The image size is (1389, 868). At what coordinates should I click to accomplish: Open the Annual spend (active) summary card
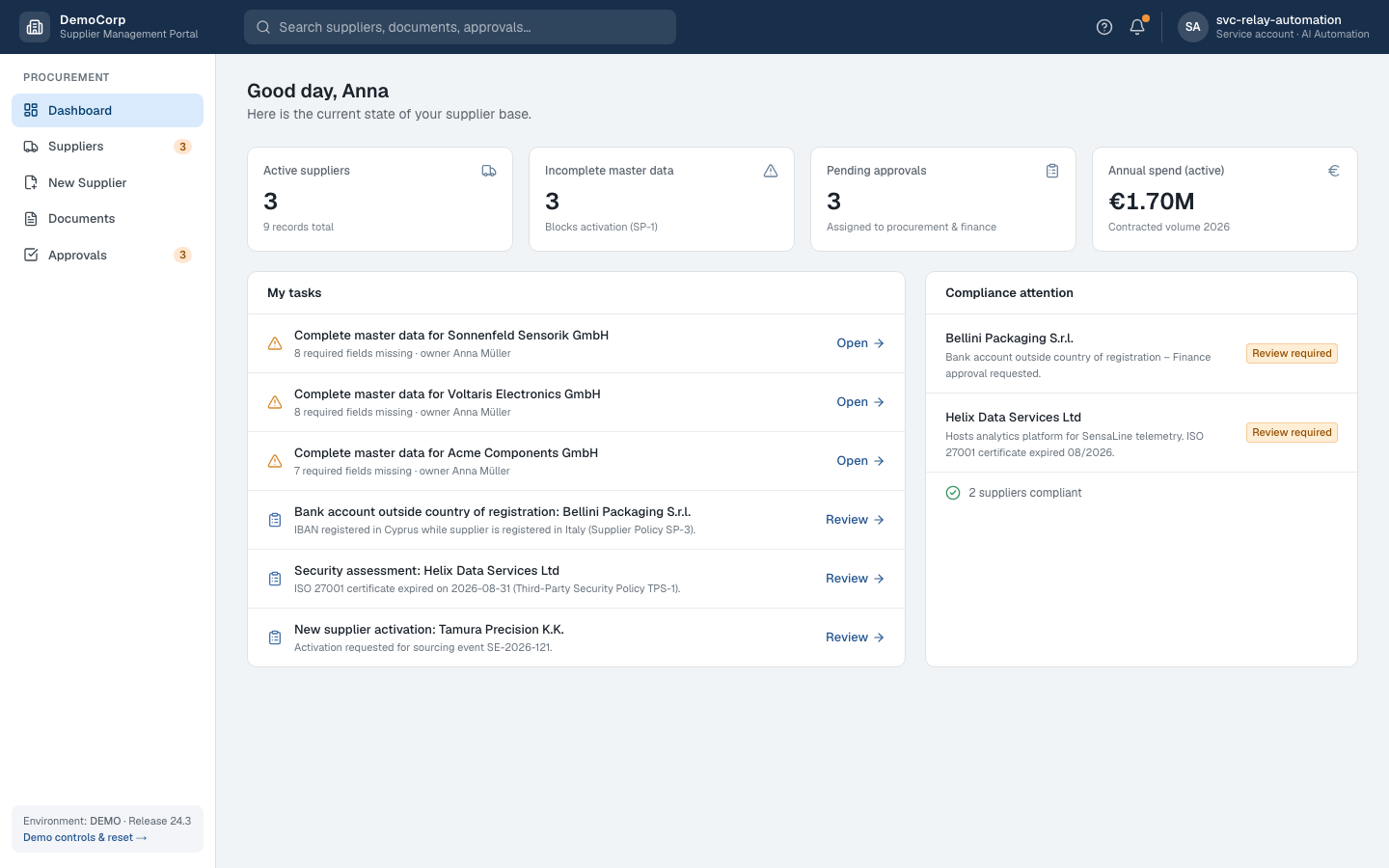pyautogui.click(x=1225, y=199)
